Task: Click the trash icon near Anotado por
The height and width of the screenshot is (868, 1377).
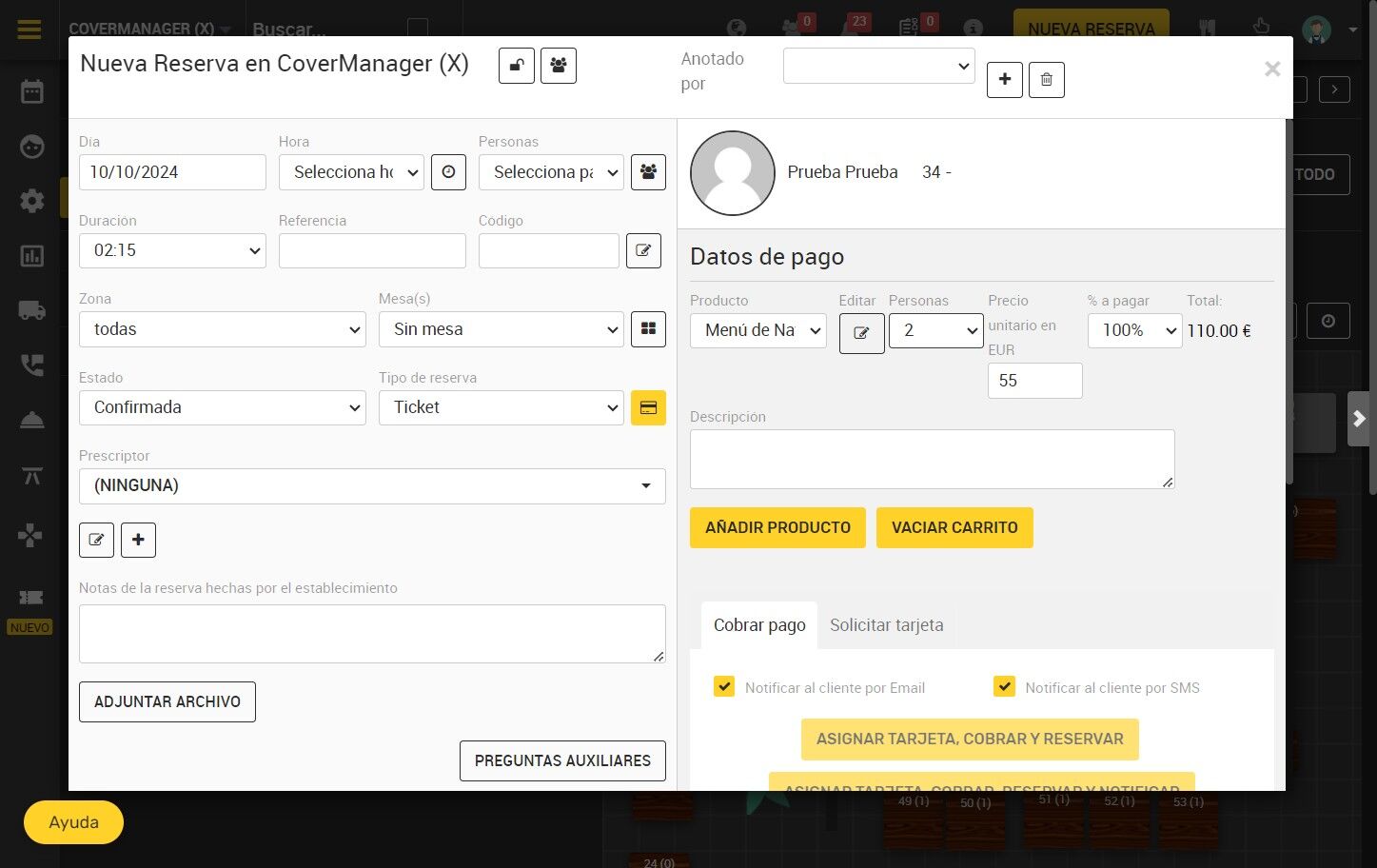Action: (x=1046, y=80)
